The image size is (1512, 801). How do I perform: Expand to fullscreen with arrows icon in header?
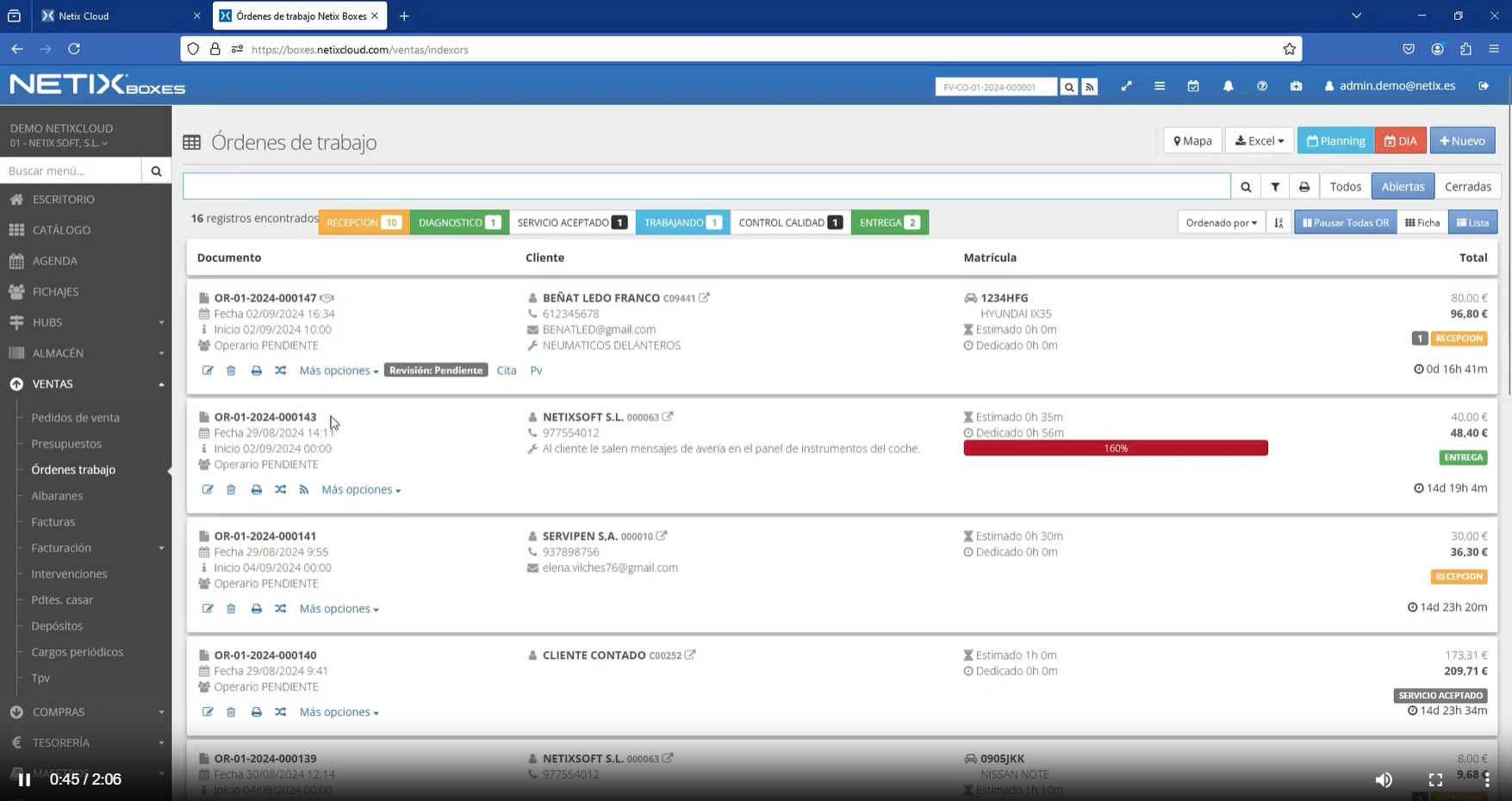[x=1126, y=86]
